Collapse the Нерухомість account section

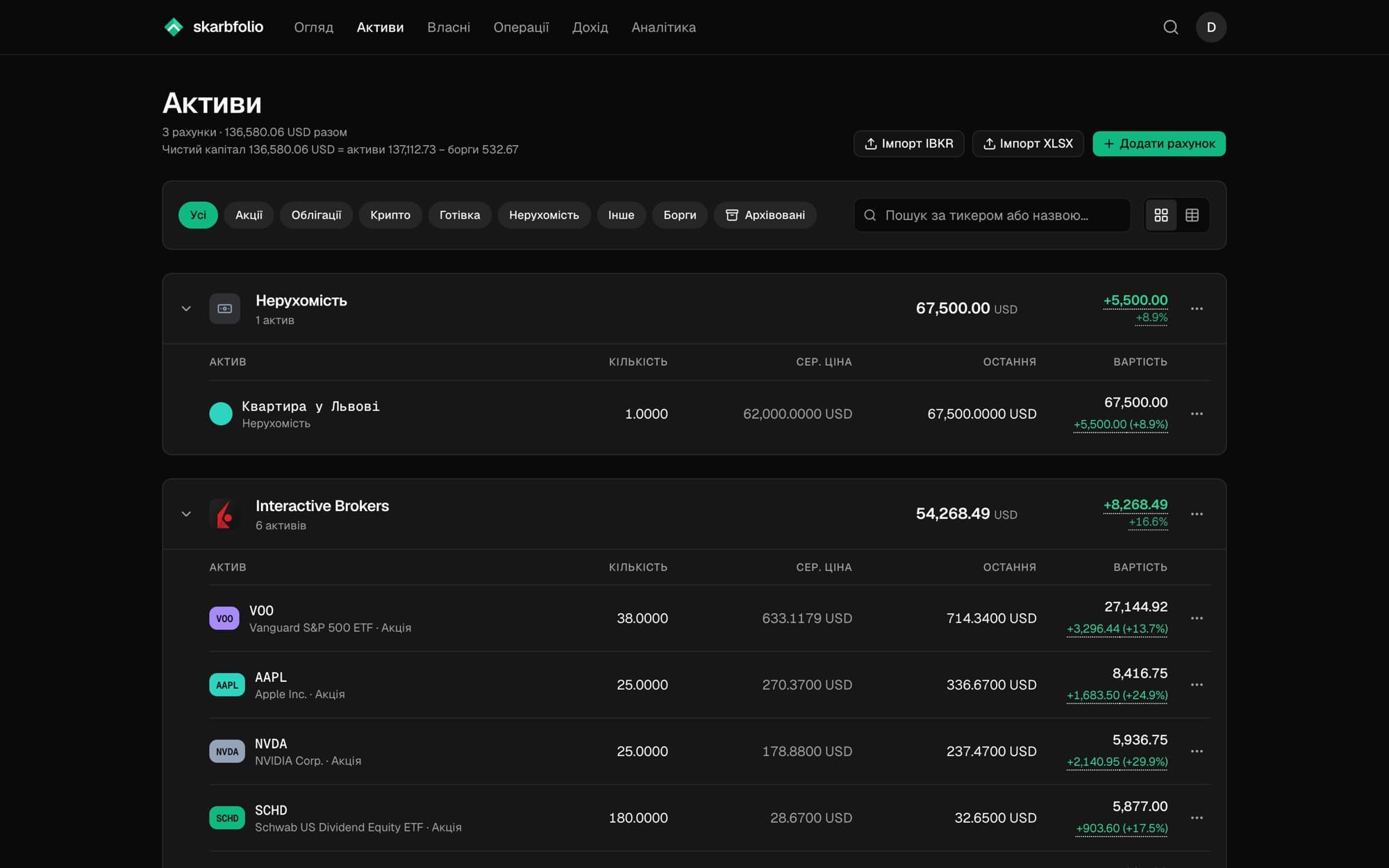click(186, 308)
